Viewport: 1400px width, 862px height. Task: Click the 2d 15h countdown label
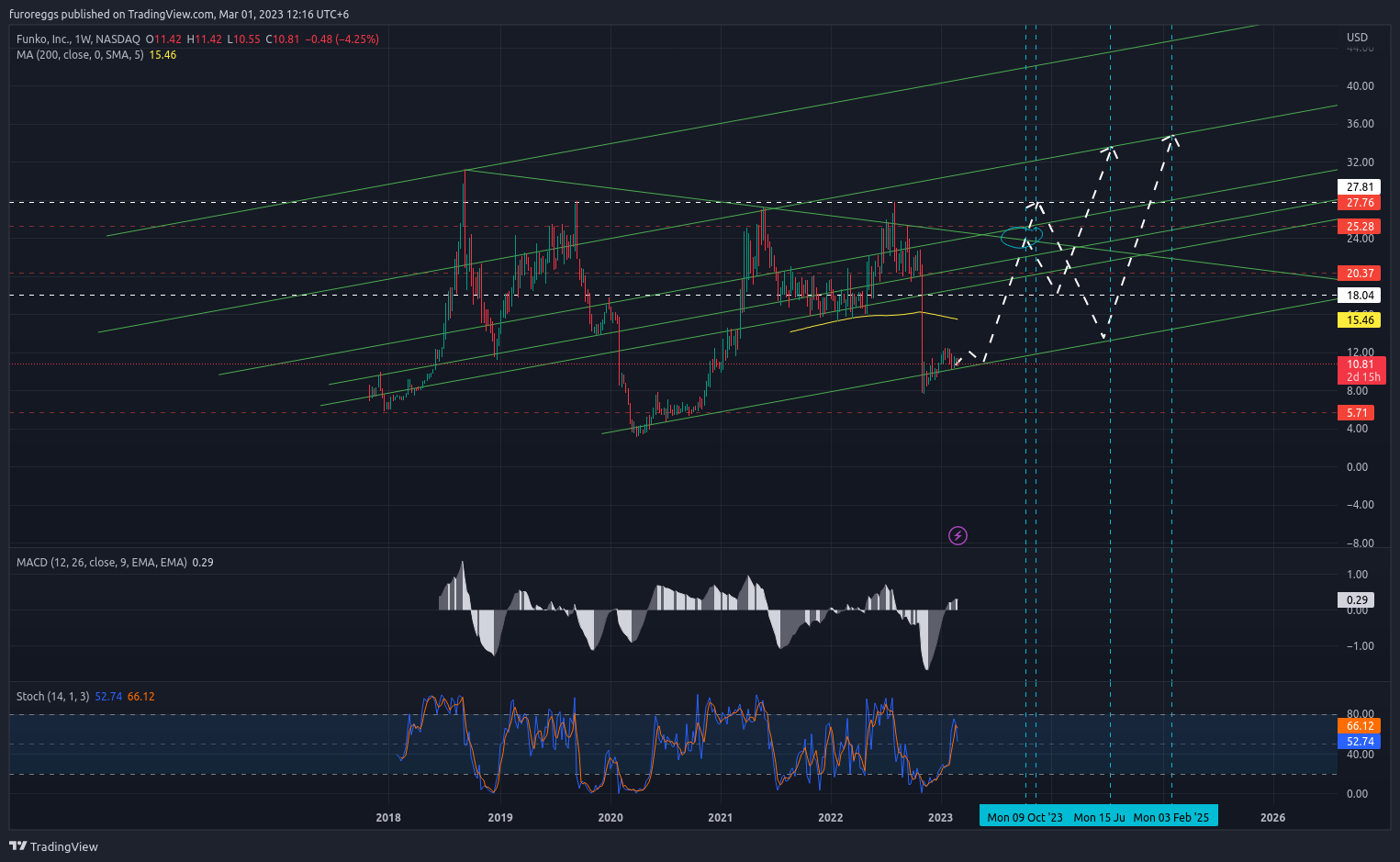tap(1362, 377)
